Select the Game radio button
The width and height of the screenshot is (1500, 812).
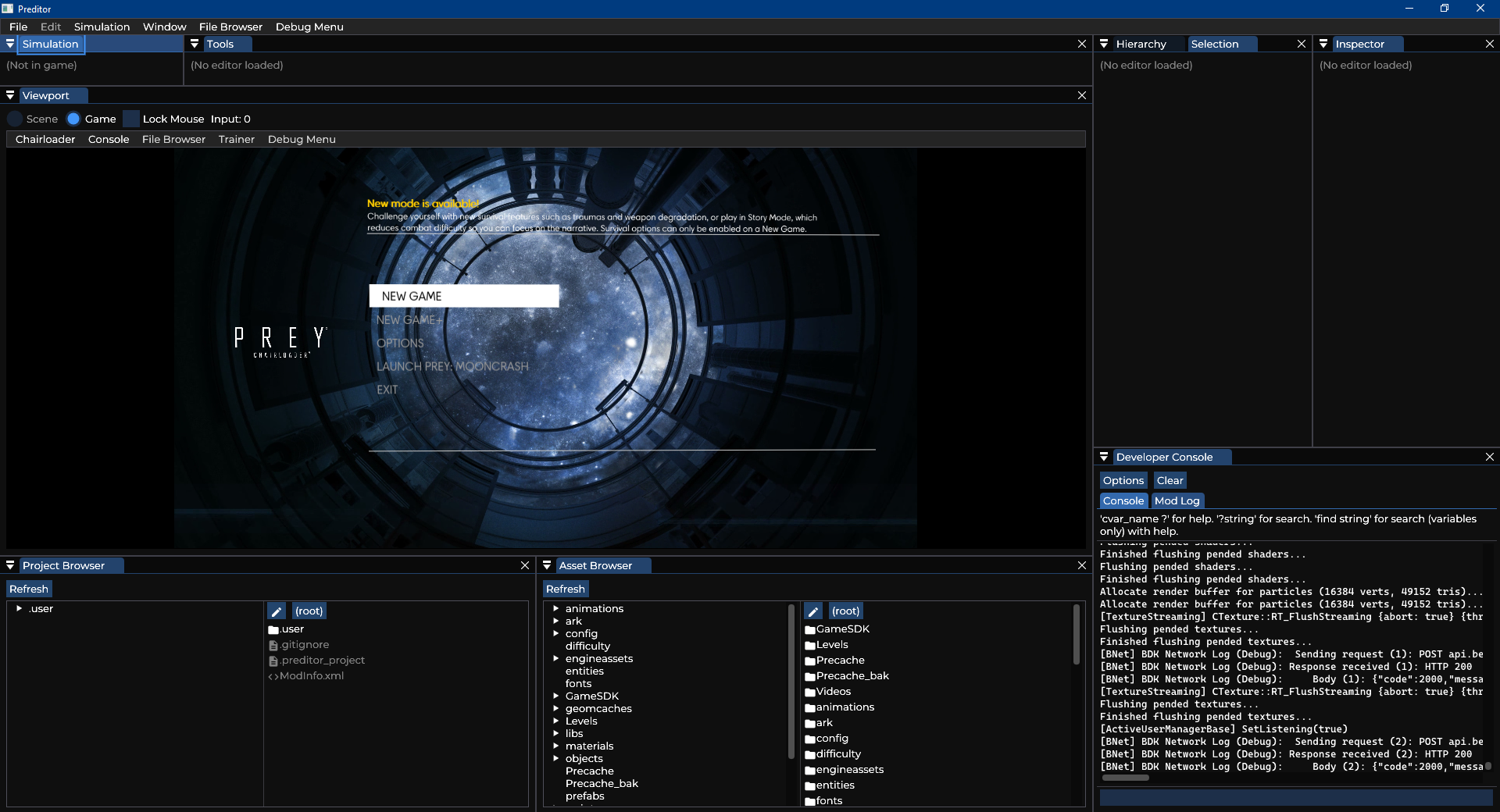click(73, 119)
